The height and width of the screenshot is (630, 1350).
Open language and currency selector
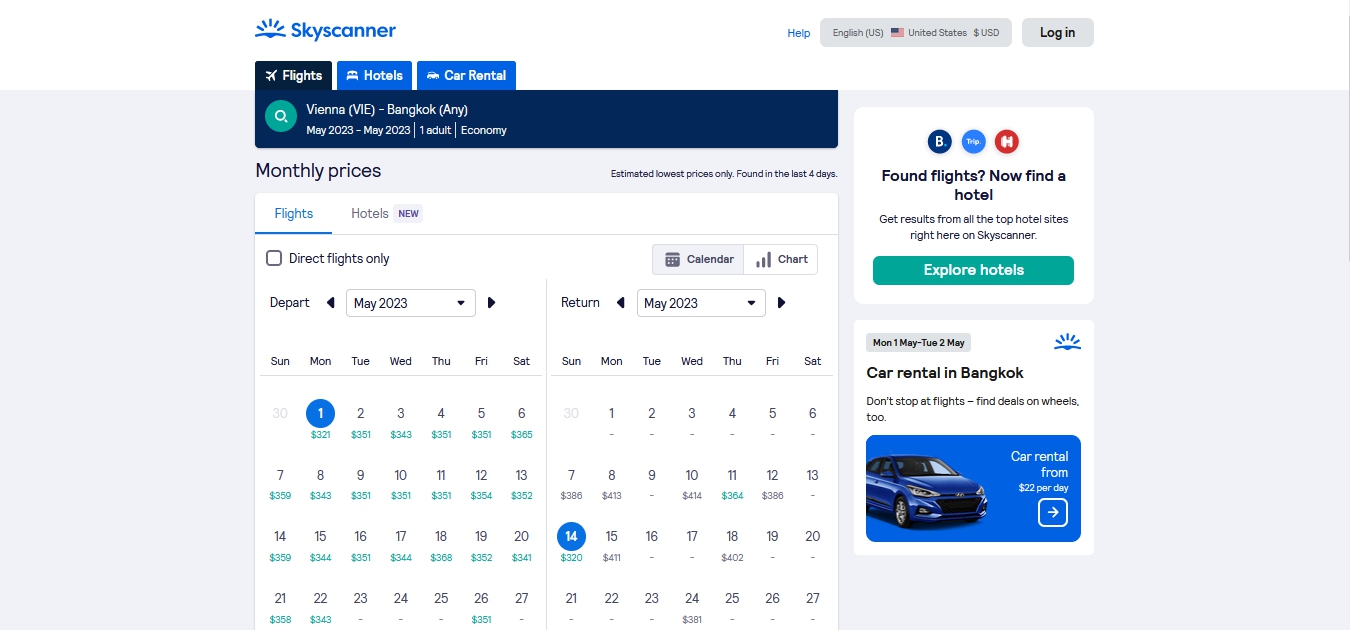point(916,33)
